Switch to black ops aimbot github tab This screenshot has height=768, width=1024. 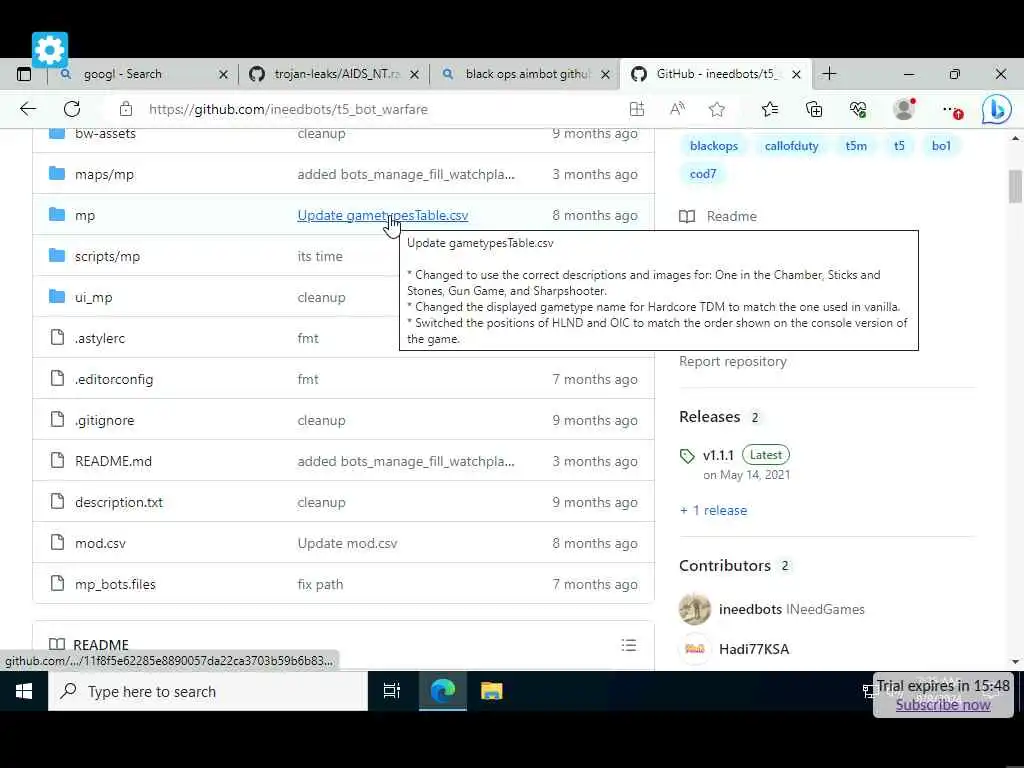(526, 74)
